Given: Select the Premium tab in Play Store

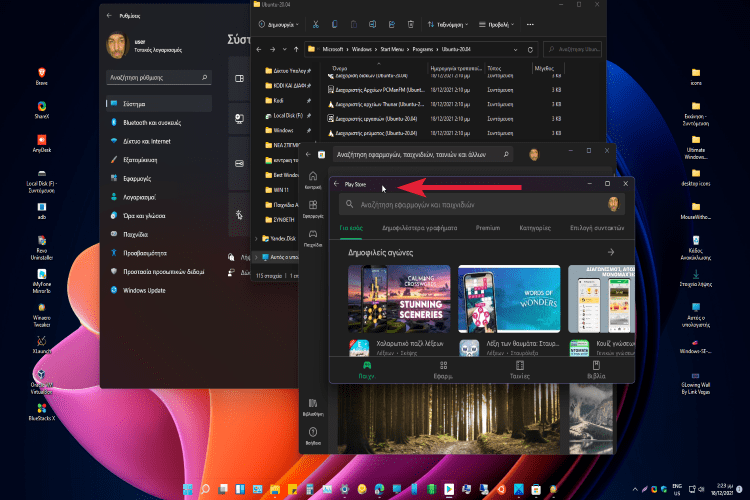Looking at the screenshot, I should [488, 228].
